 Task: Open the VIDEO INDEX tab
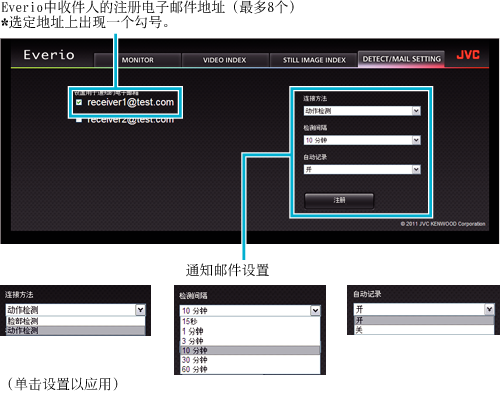point(224,60)
